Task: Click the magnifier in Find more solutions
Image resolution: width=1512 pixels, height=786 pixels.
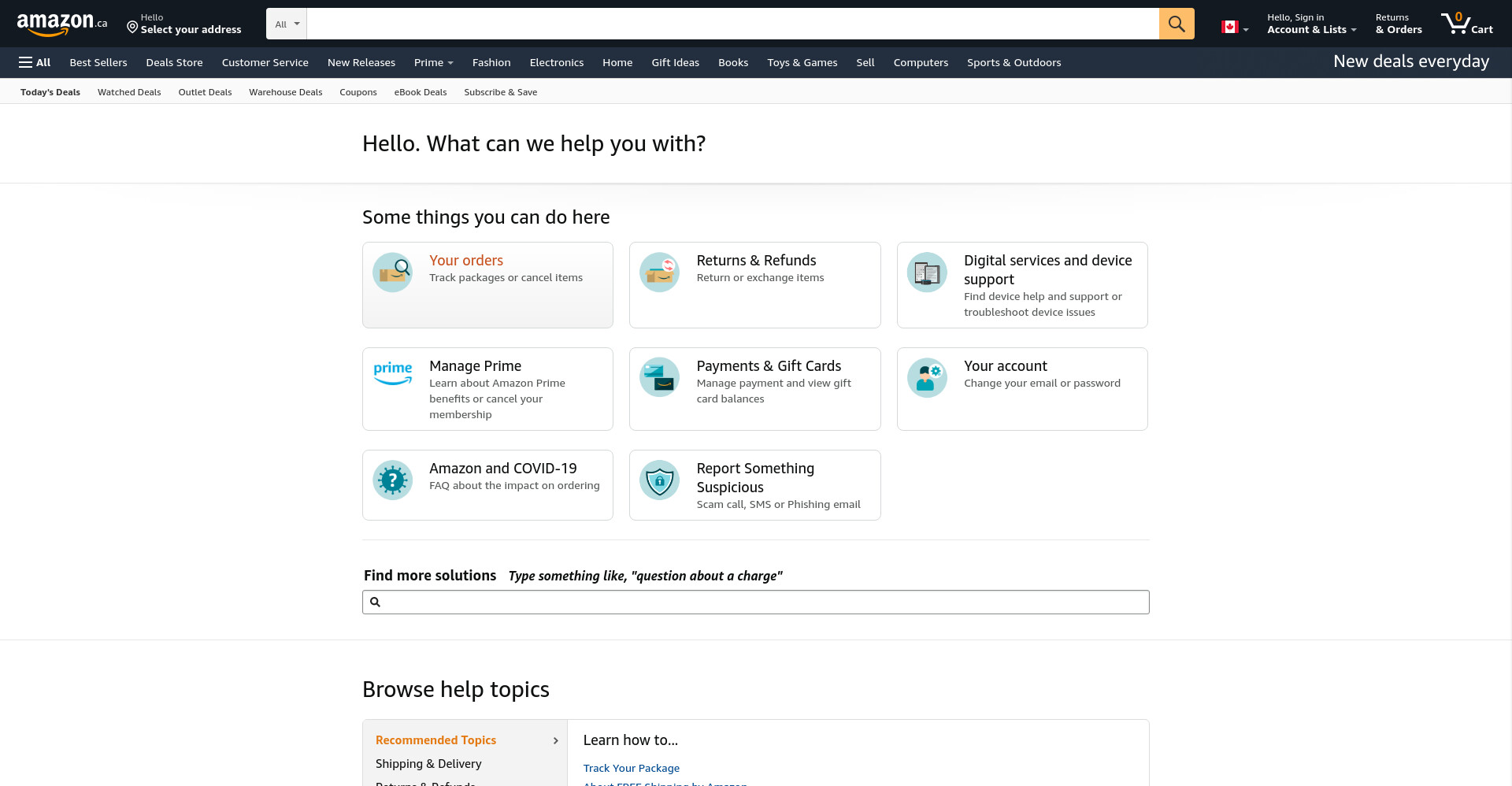Action: point(376,602)
